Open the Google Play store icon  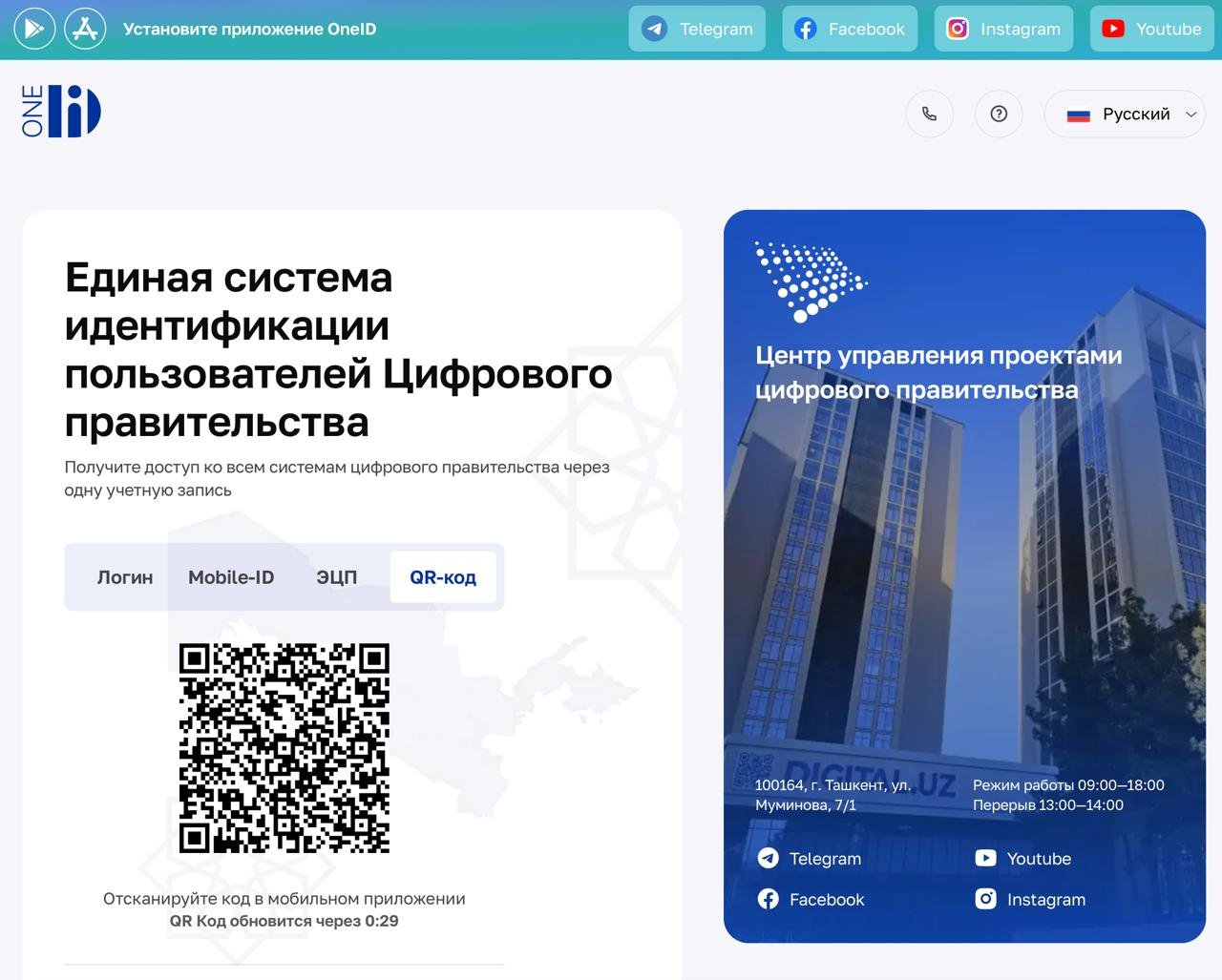coord(34,30)
